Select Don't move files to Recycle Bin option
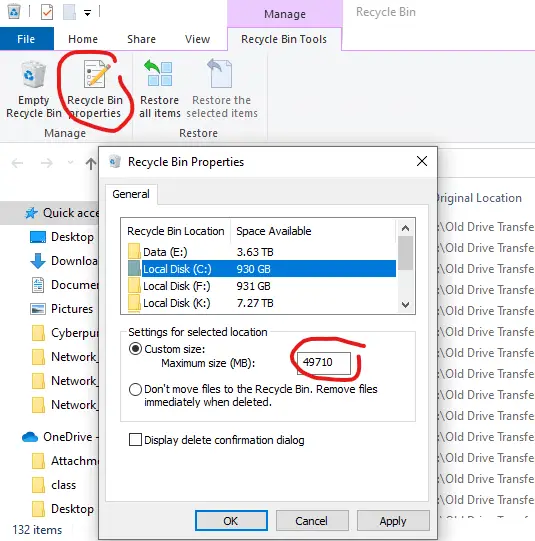The image size is (535, 541). 135,390
